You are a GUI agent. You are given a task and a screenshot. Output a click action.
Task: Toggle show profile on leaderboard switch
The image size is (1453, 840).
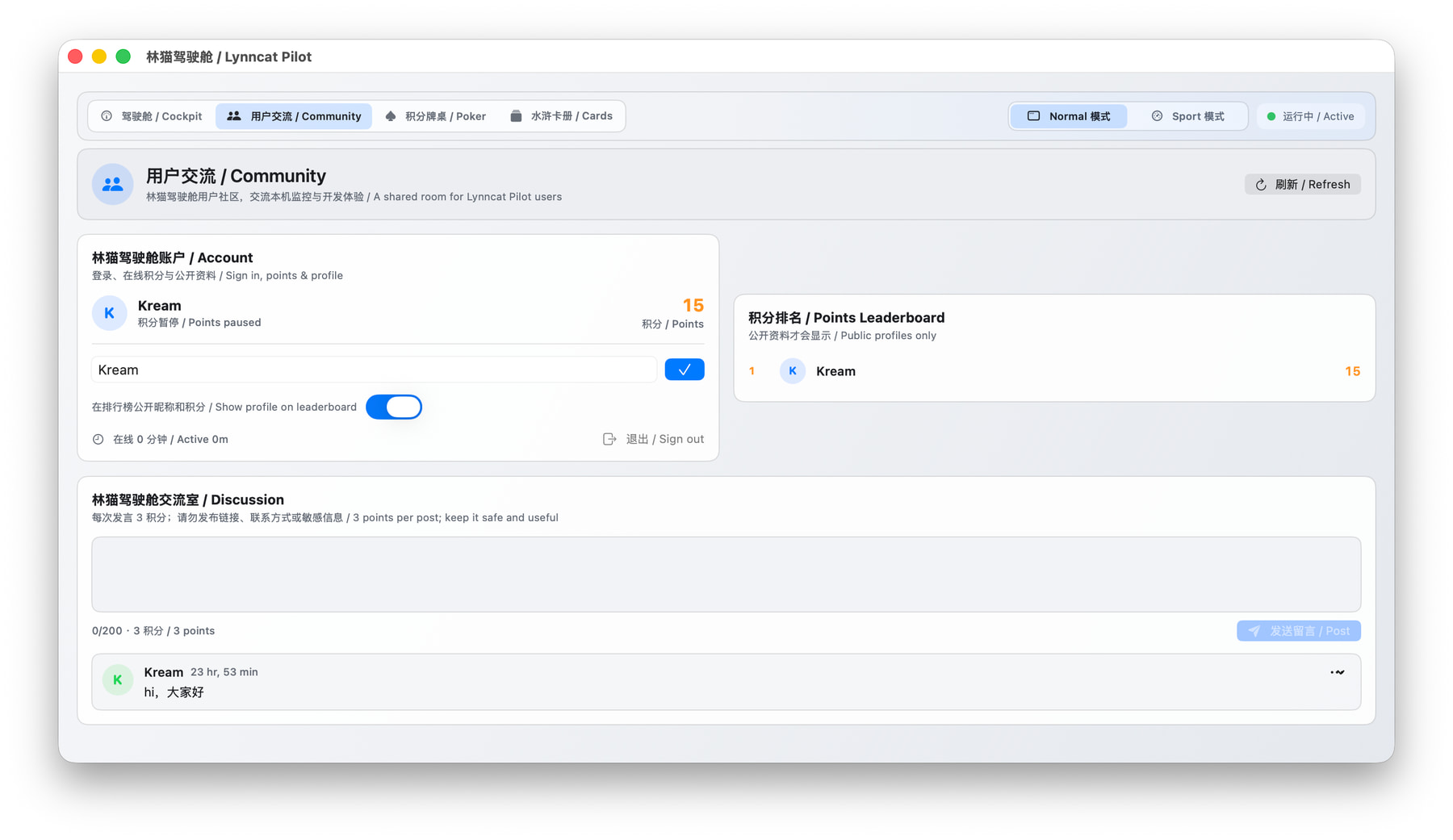[394, 407]
